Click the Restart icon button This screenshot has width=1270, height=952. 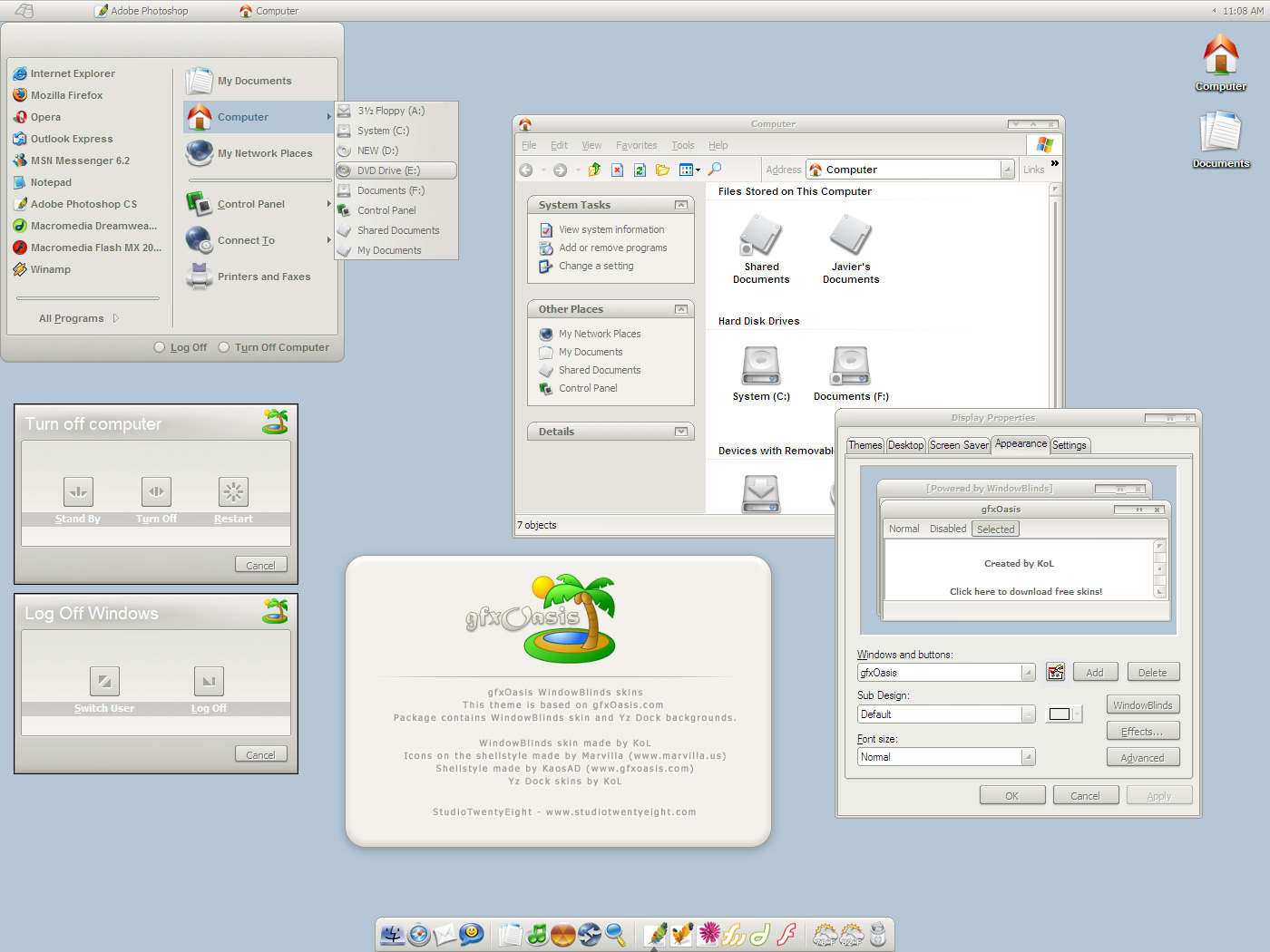tap(233, 491)
